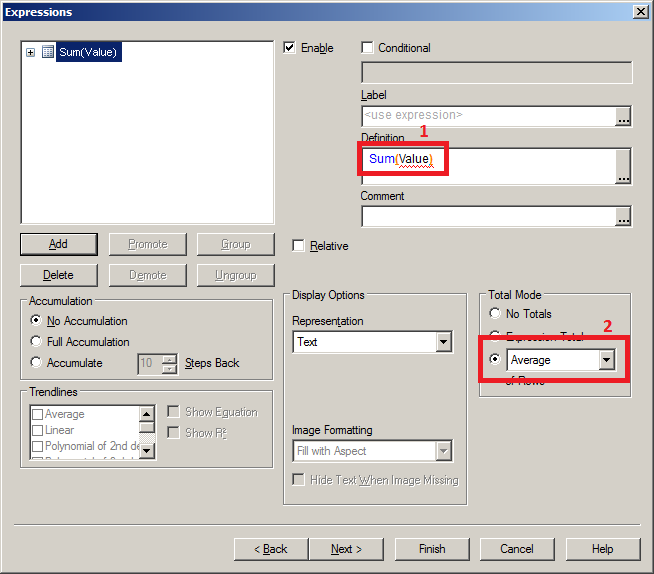Open the Representation dropdown
The height and width of the screenshot is (574, 654).
pyautogui.click(x=444, y=342)
